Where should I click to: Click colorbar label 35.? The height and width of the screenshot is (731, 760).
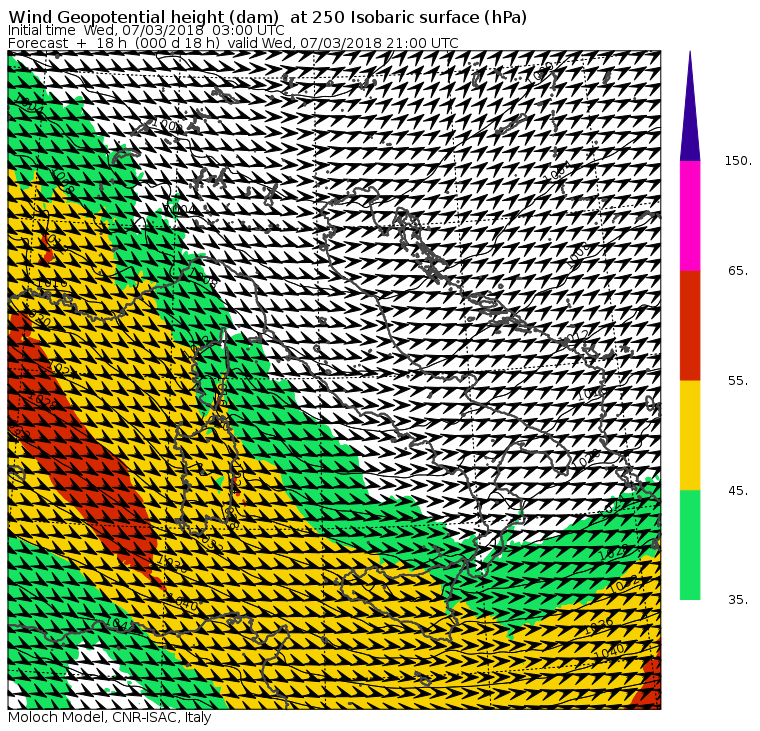[738, 600]
